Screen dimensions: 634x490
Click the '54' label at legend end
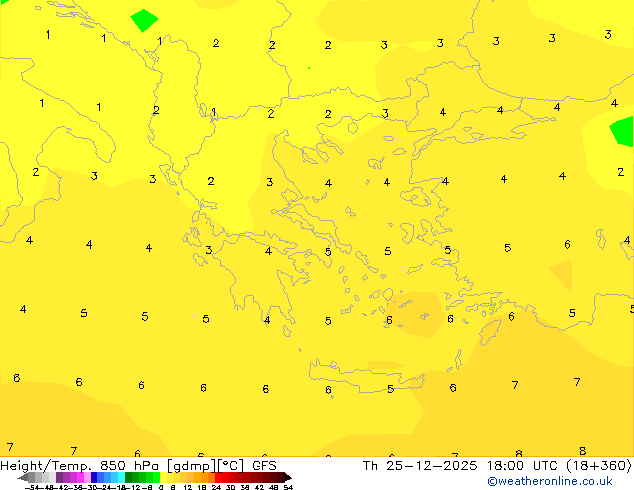point(288,487)
